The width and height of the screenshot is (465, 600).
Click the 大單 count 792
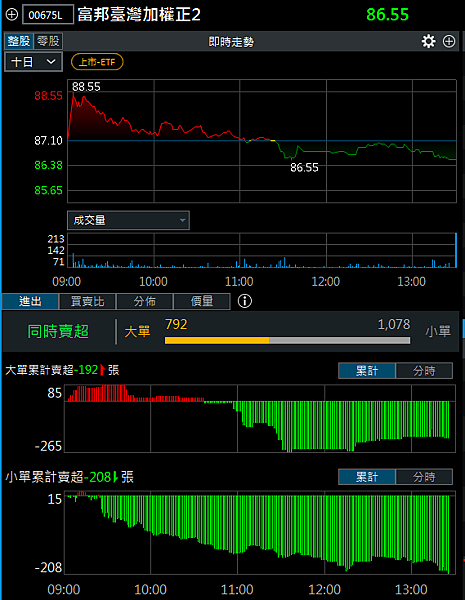176,324
